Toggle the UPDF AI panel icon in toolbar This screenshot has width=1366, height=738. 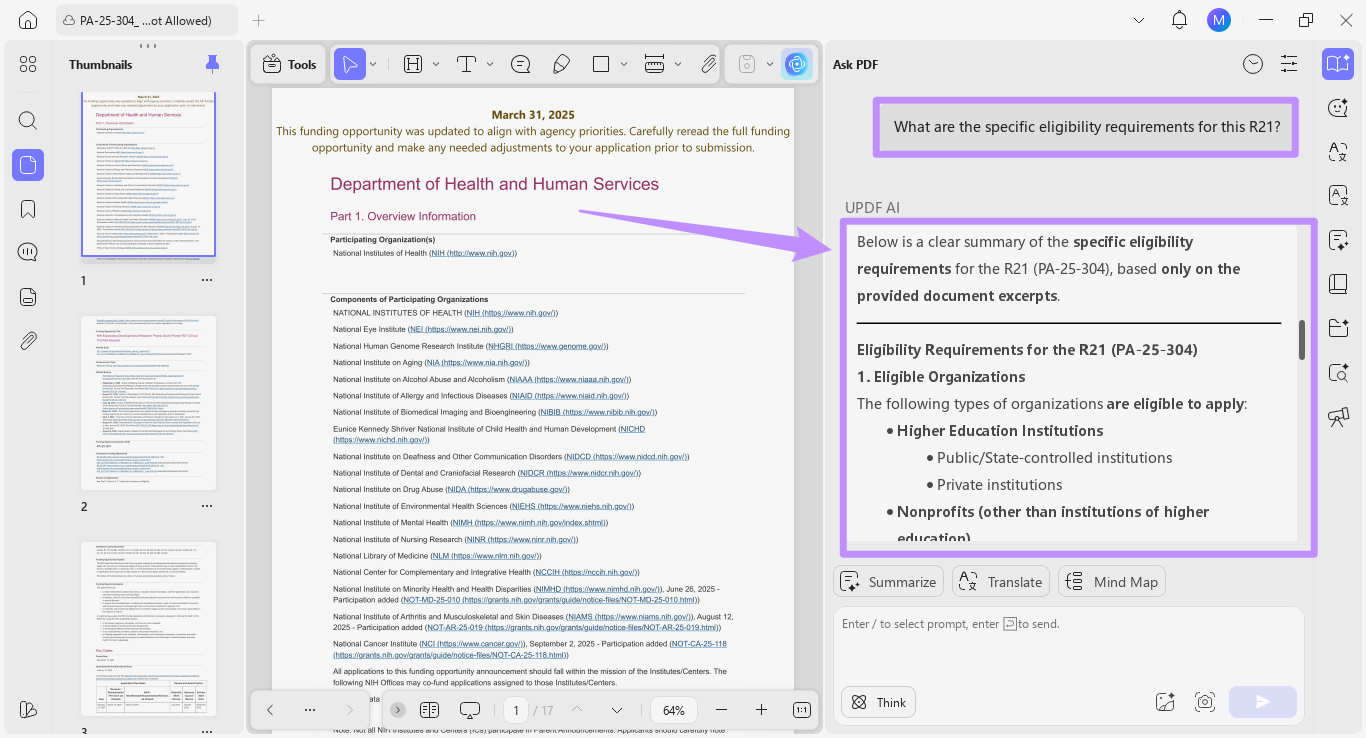(x=797, y=64)
